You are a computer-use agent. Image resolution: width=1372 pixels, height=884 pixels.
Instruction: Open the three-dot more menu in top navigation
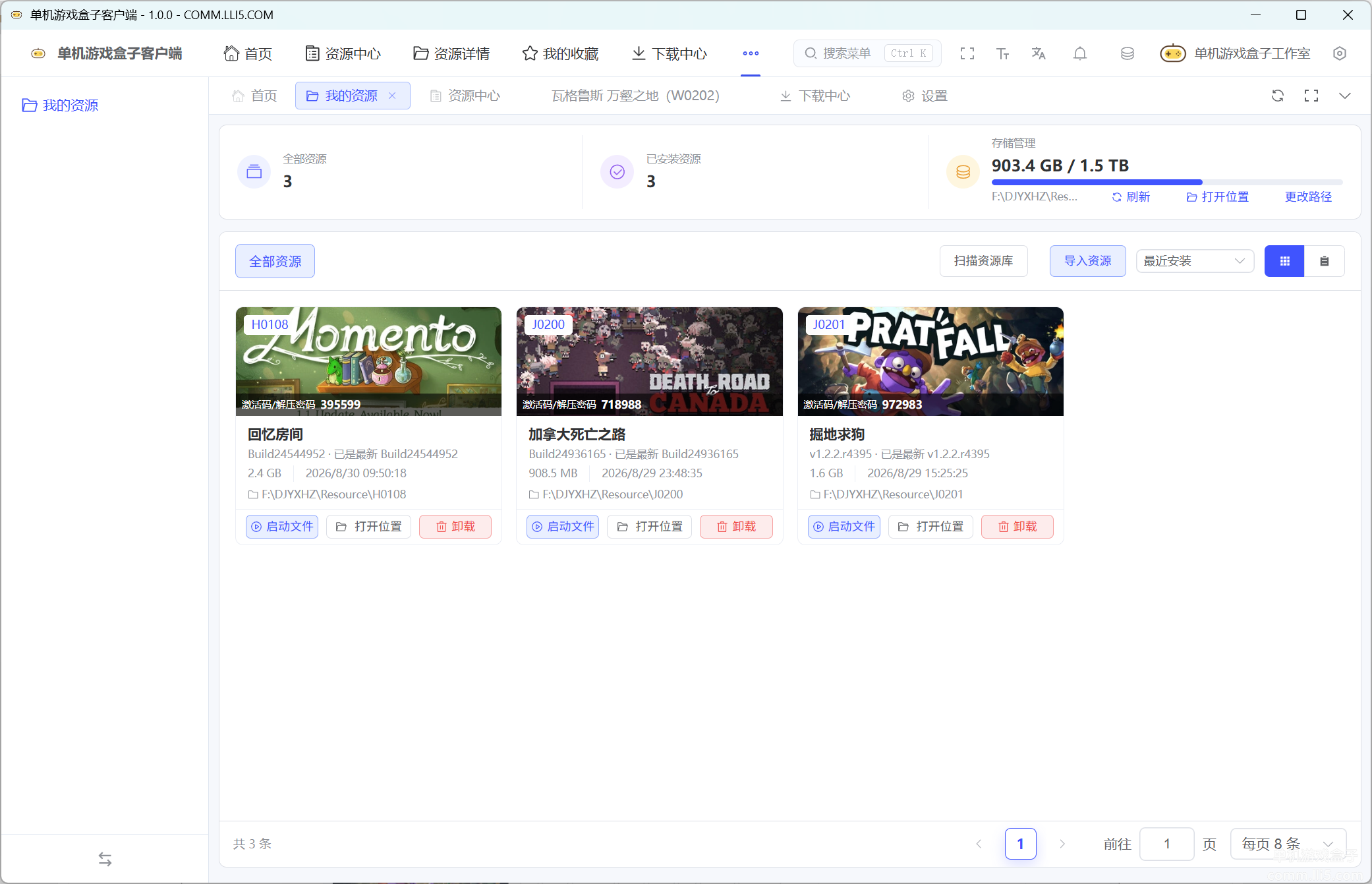pyautogui.click(x=751, y=53)
